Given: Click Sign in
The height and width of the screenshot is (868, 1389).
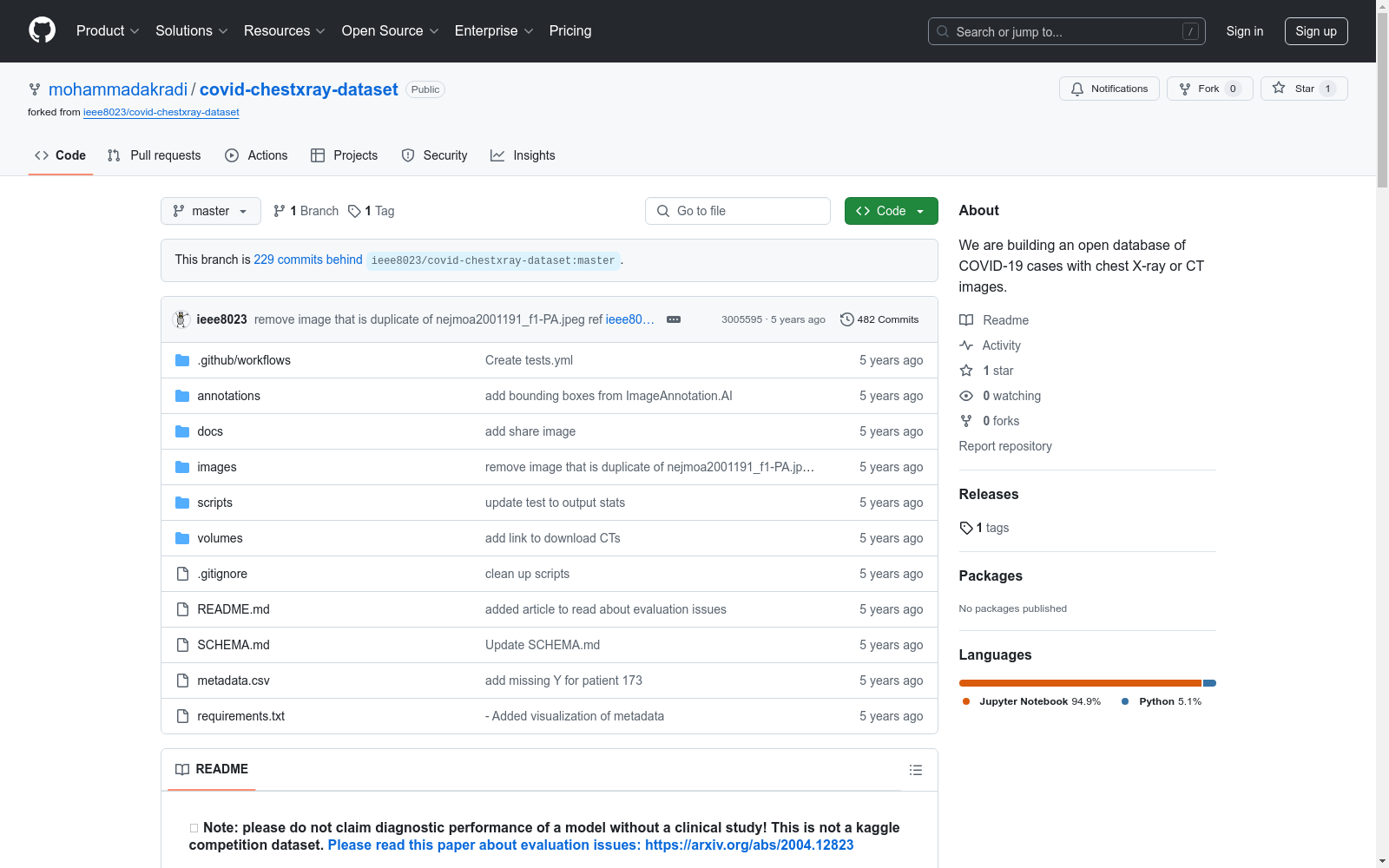Looking at the screenshot, I should point(1245,31).
